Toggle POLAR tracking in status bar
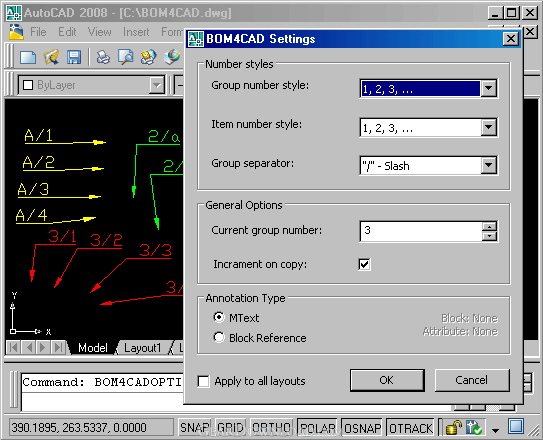The image size is (543, 440). (x=317, y=428)
